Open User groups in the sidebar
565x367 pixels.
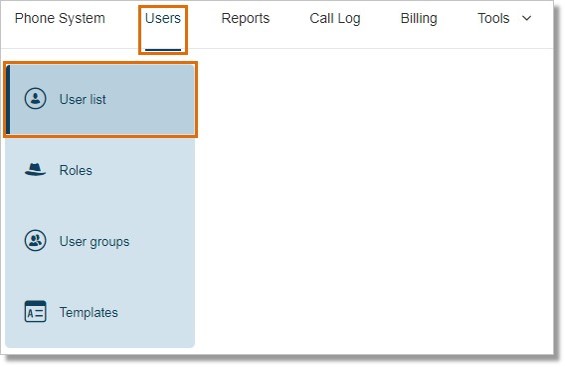(x=101, y=241)
